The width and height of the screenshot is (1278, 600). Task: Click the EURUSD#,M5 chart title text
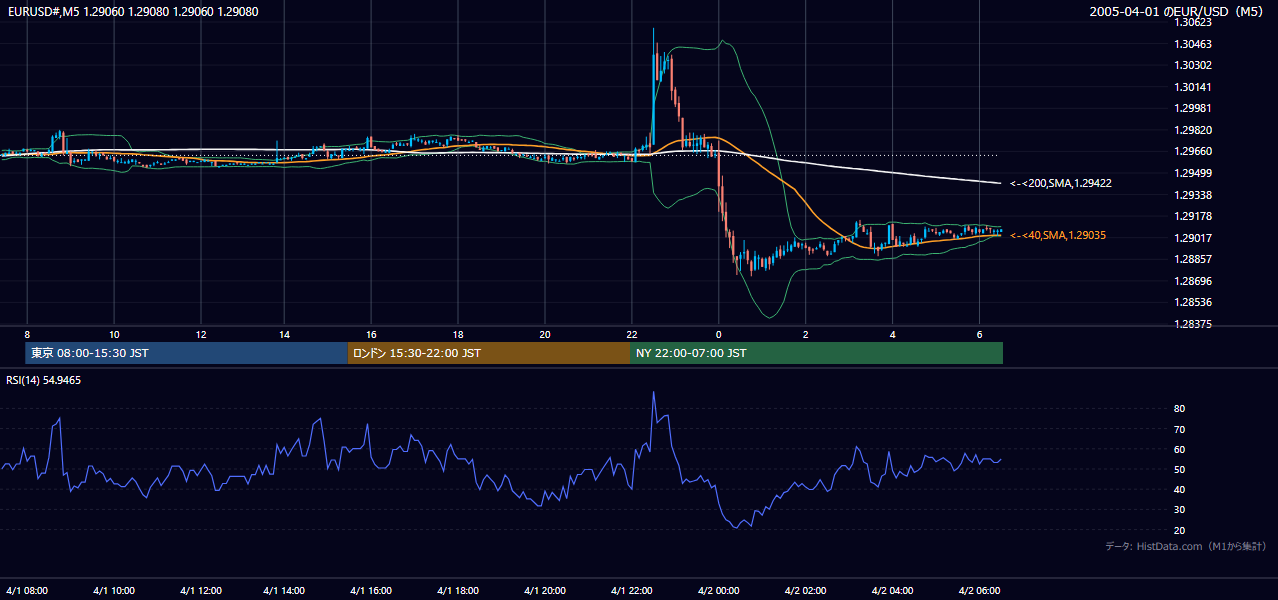[131, 12]
